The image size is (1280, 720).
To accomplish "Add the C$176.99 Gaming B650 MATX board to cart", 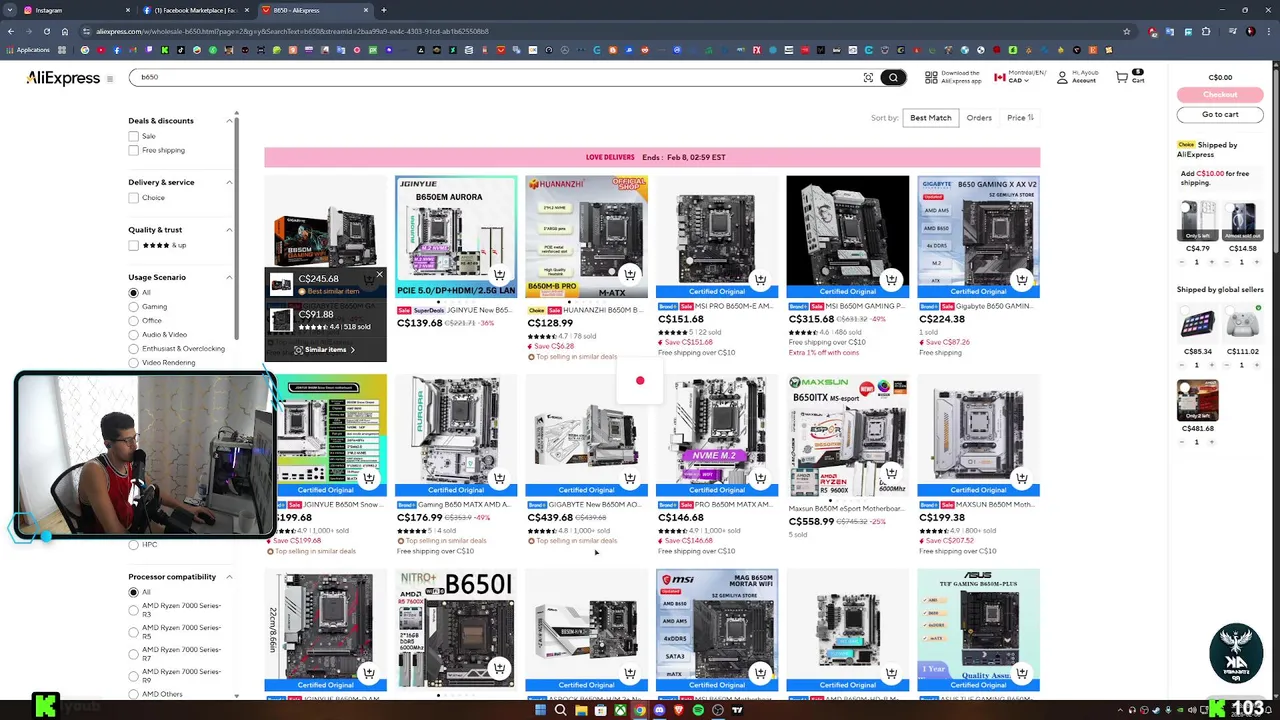I will [x=499, y=478].
